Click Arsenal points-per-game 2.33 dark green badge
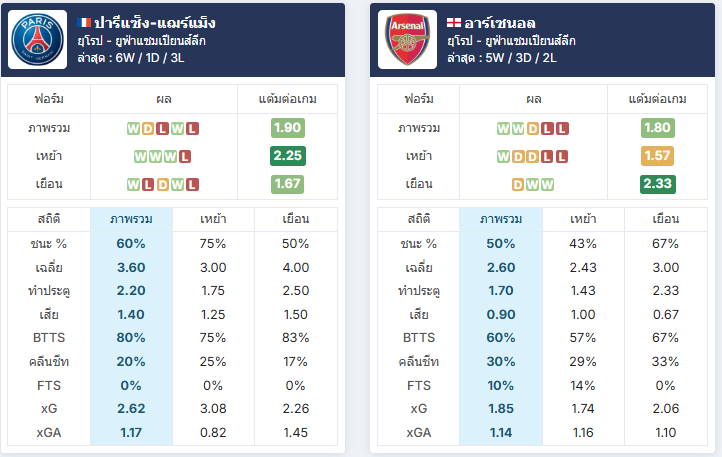Screen dimensions: 722x457 (658, 184)
